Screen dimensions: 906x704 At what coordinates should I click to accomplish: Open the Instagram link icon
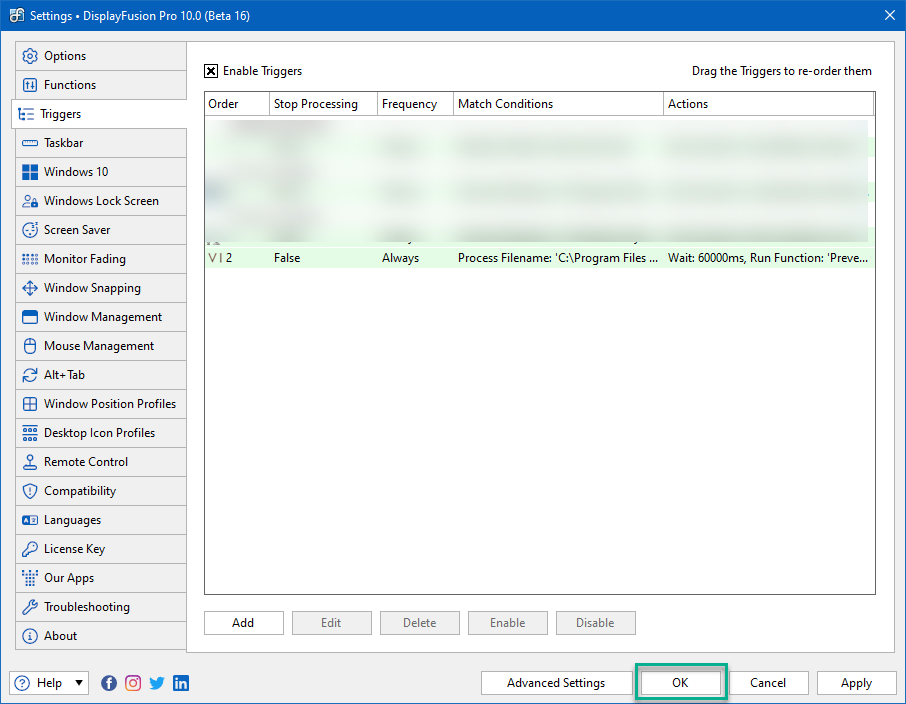(133, 683)
